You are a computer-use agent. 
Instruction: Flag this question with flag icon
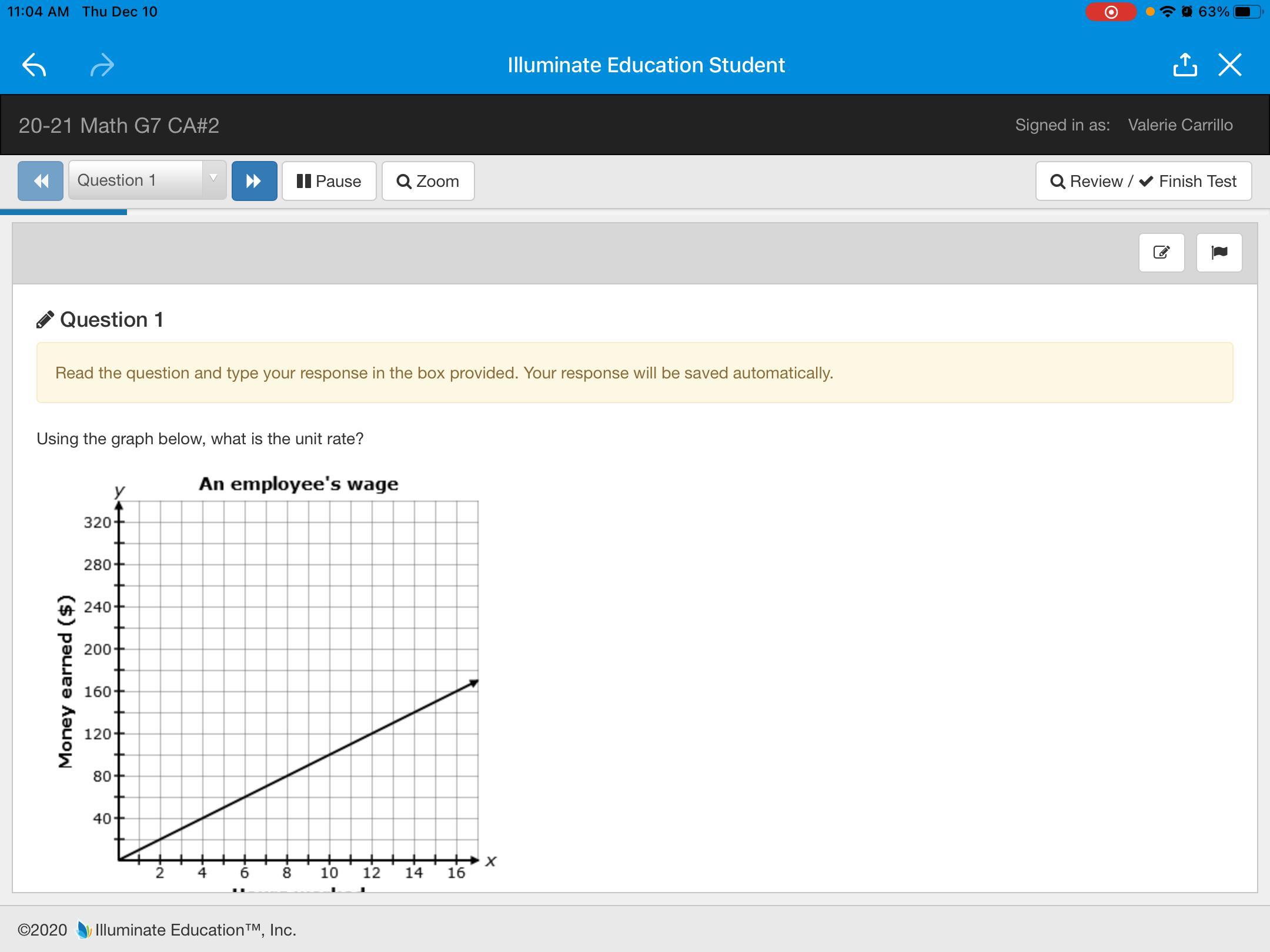coord(1219,253)
